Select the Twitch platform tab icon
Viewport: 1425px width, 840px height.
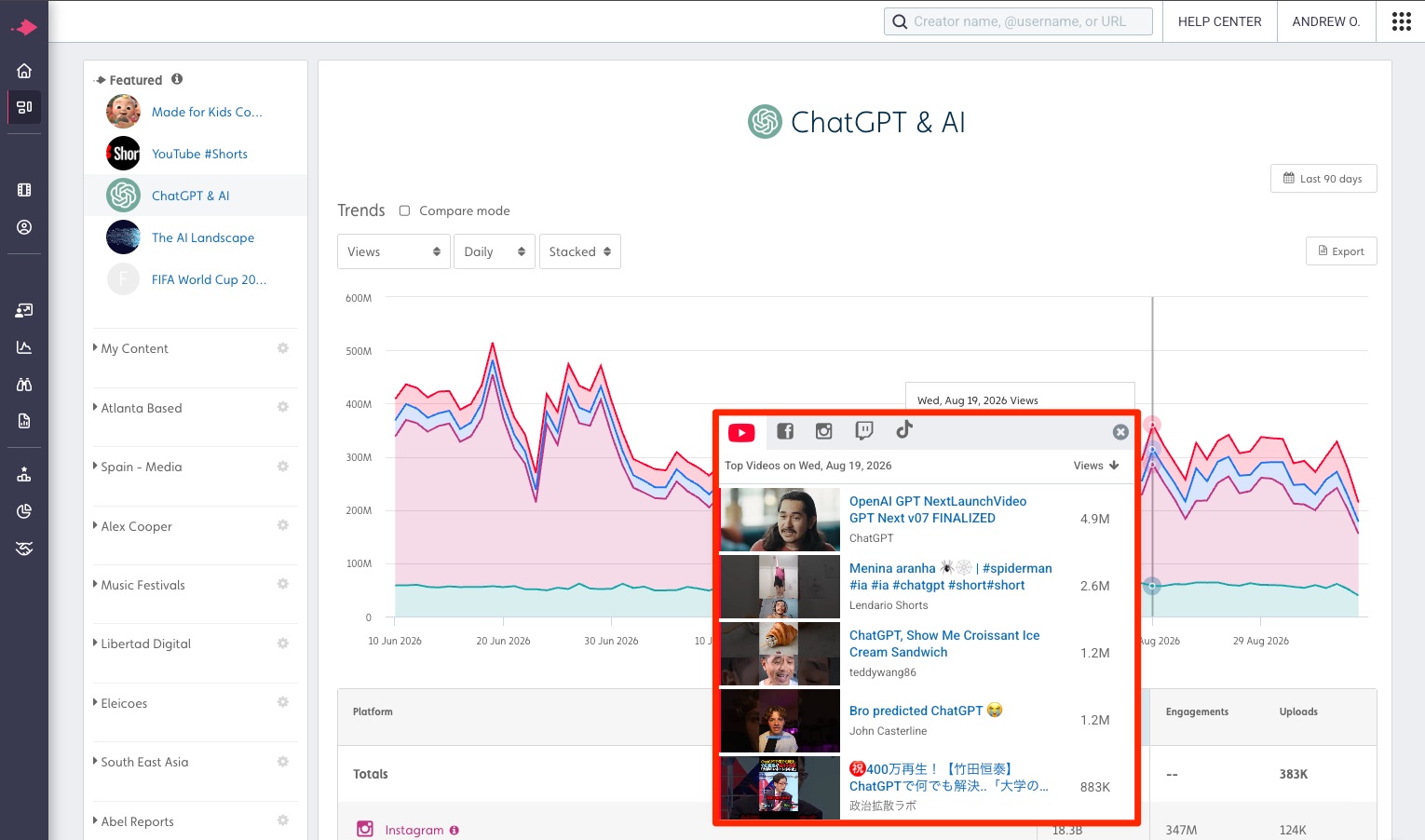864,430
